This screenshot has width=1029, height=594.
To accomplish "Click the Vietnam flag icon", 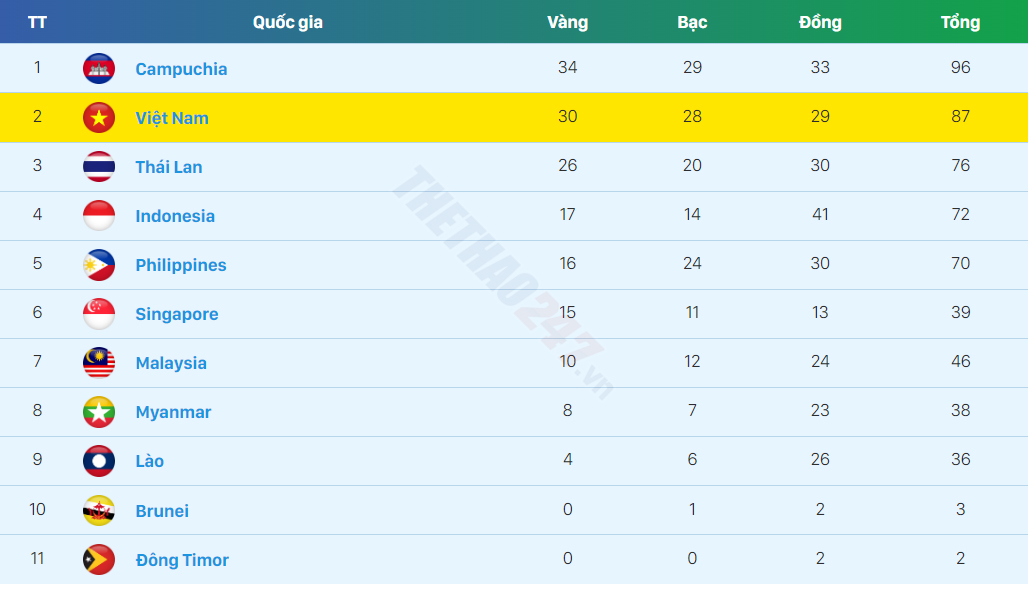I will [x=99, y=117].
